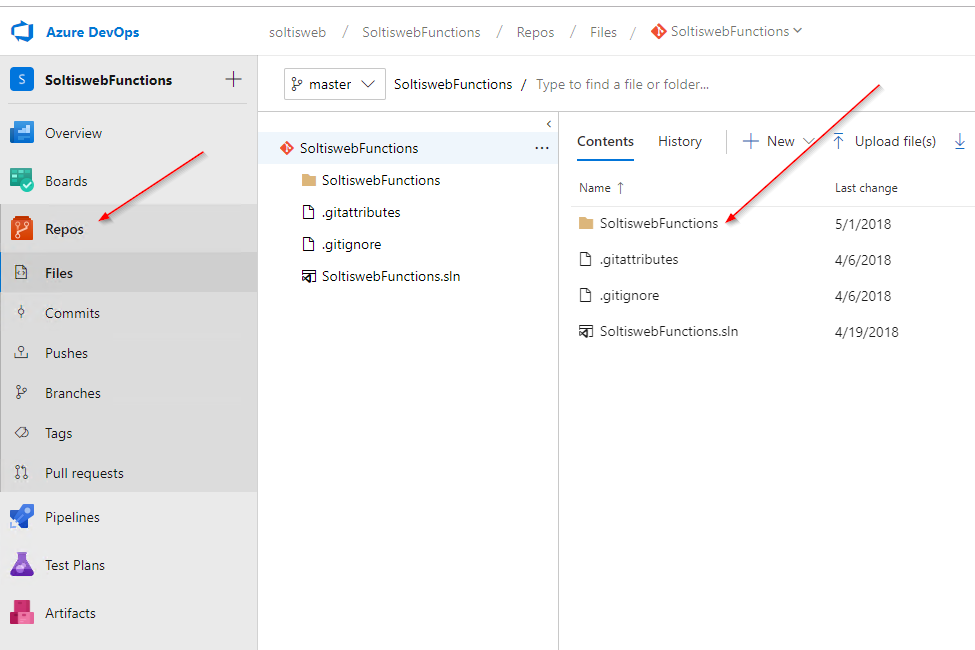Open .gitattributes in contents list
Viewport: 975px width, 650px height.
(639, 259)
